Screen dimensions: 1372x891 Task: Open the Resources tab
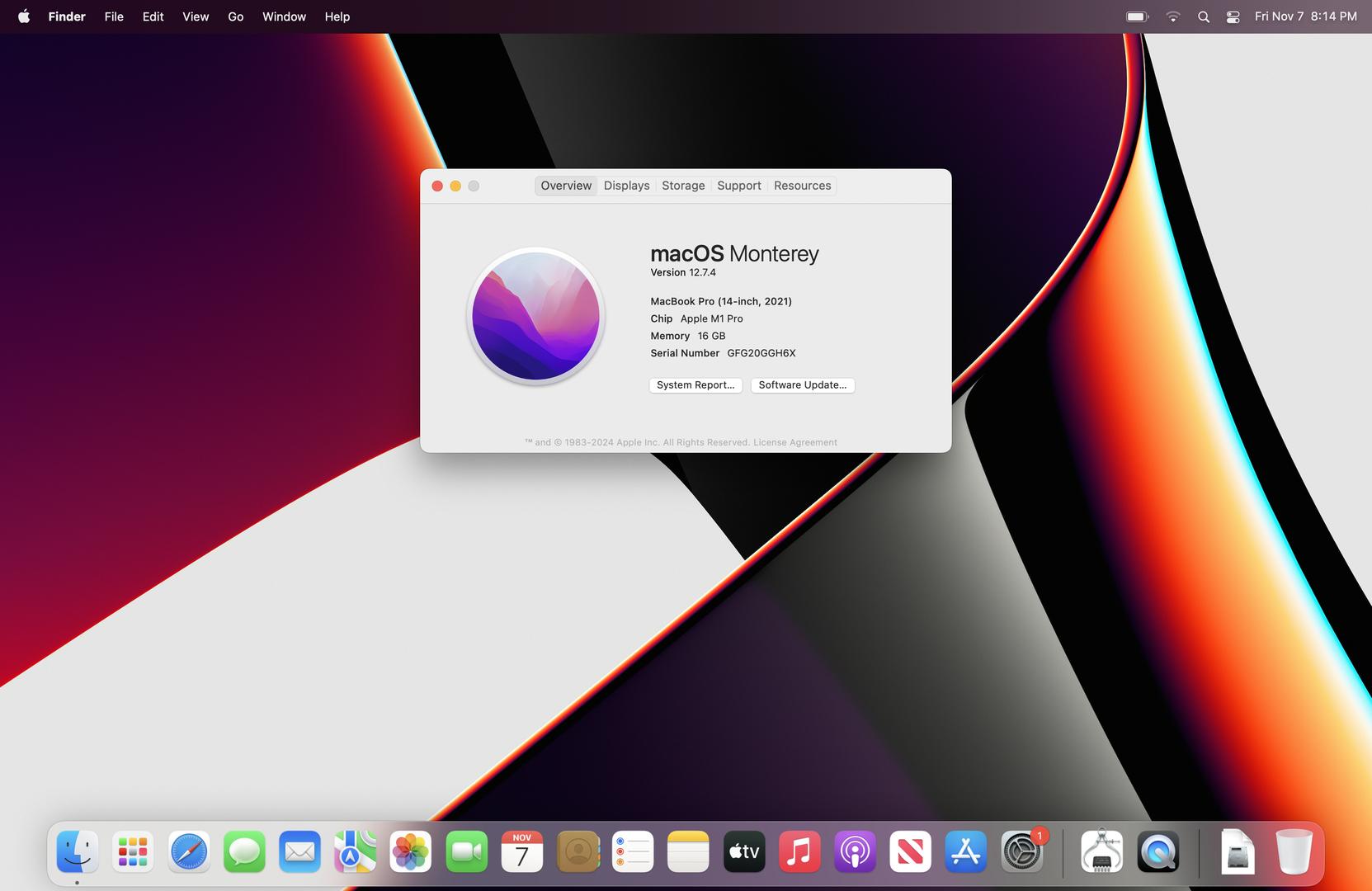pos(802,186)
